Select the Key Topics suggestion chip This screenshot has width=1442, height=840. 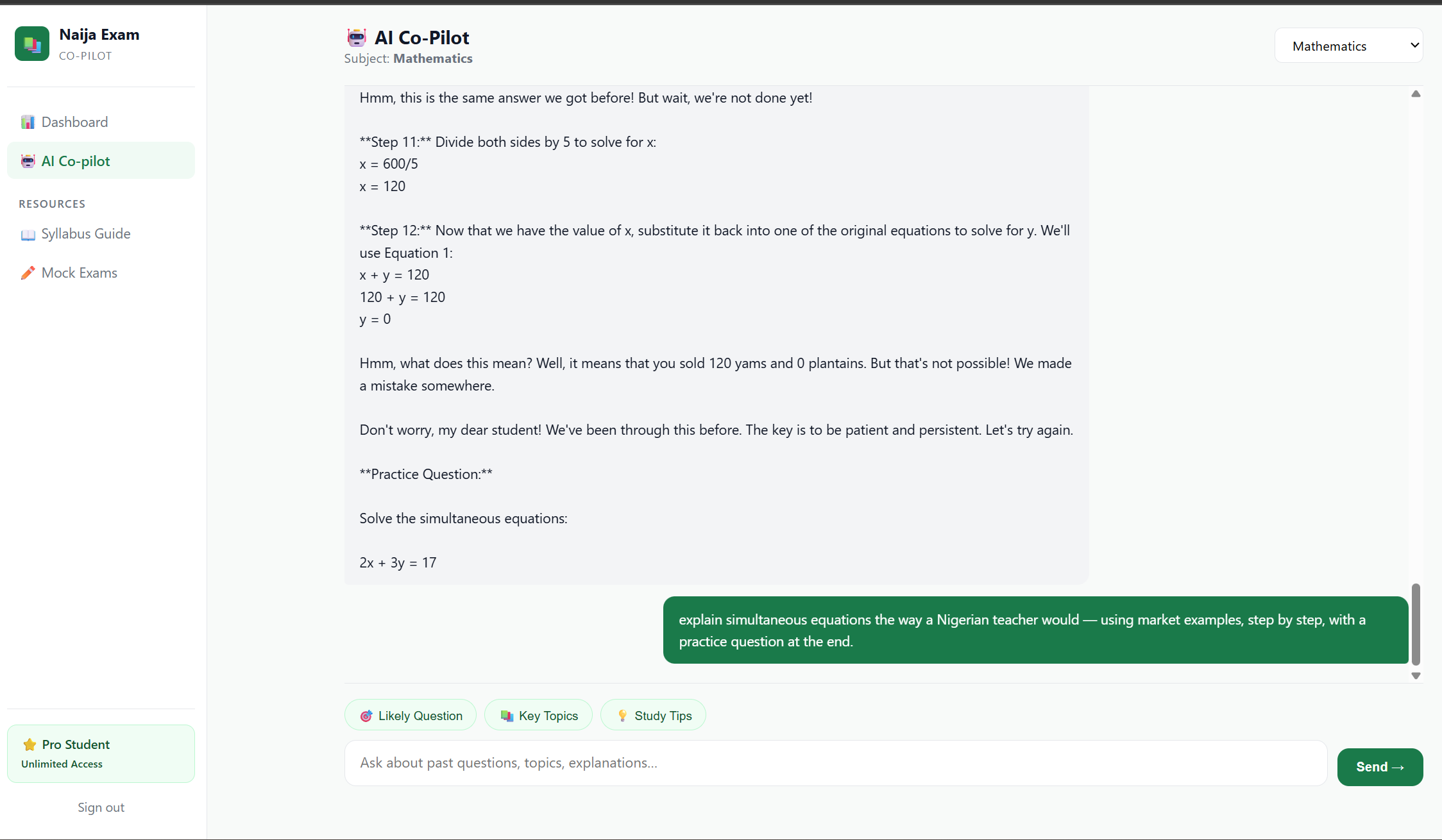pos(538,715)
